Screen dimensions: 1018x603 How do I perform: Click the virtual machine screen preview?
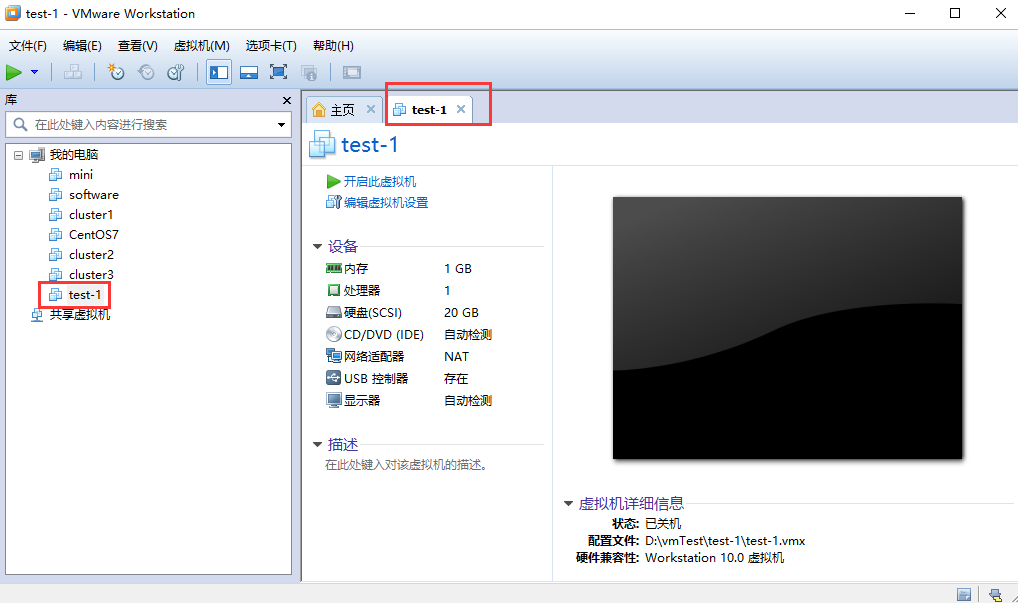point(788,328)
